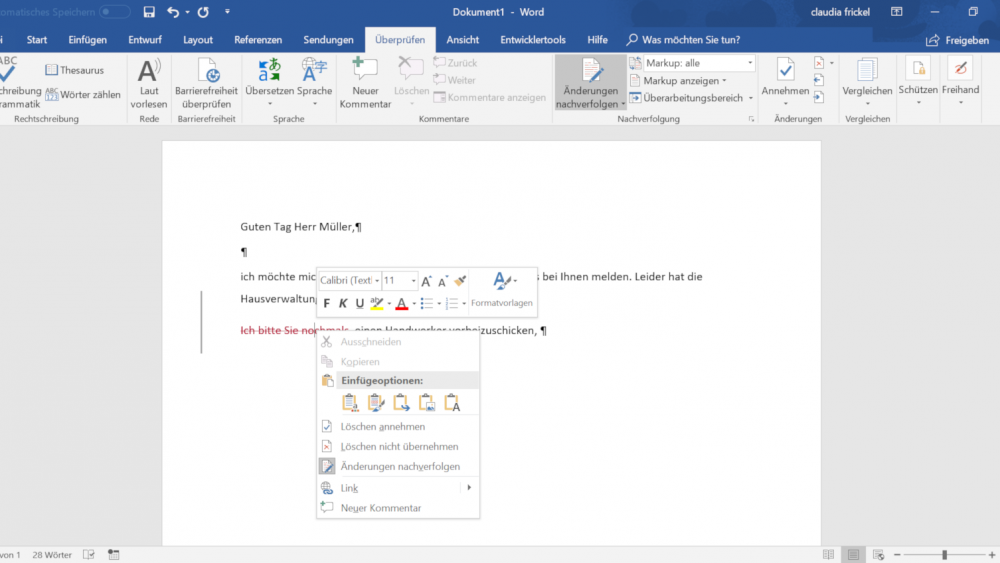This screenshot has width=1000, height=563.
Task: Open Customize Quick Access Toolbar dropdown
Action: [227, 12]
